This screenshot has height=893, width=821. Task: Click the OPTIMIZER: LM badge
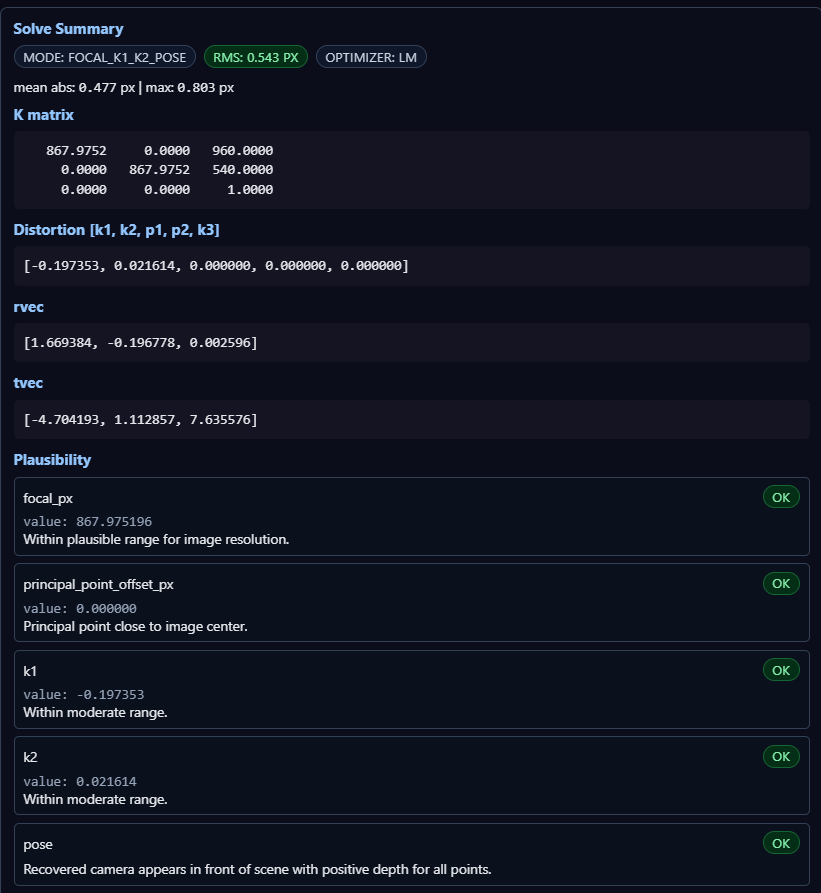tap(371, 57)
